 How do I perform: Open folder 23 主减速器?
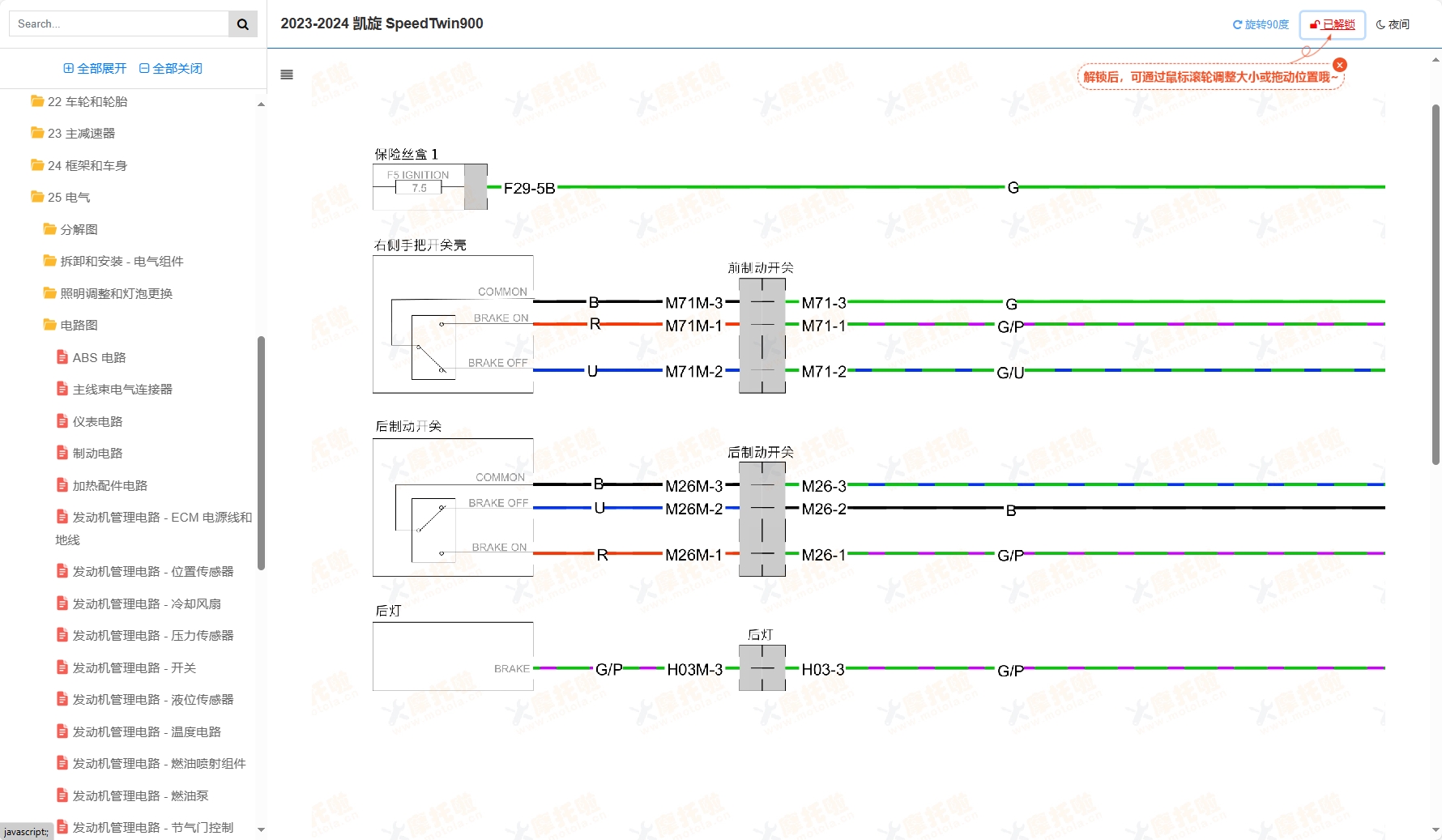coord(81,134)
